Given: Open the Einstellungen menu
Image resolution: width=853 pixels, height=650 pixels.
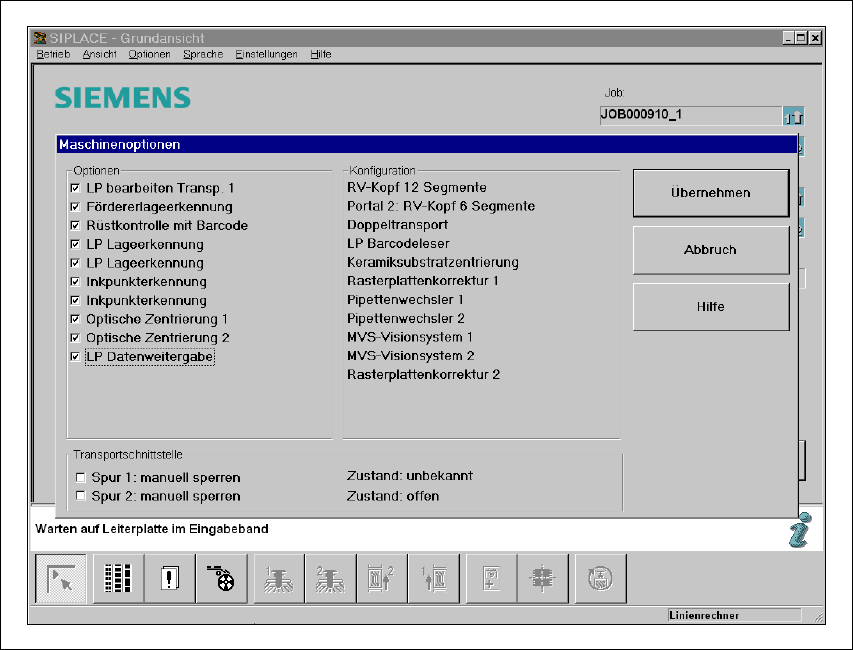Looking at the screenshot, I should pos(267,54).
